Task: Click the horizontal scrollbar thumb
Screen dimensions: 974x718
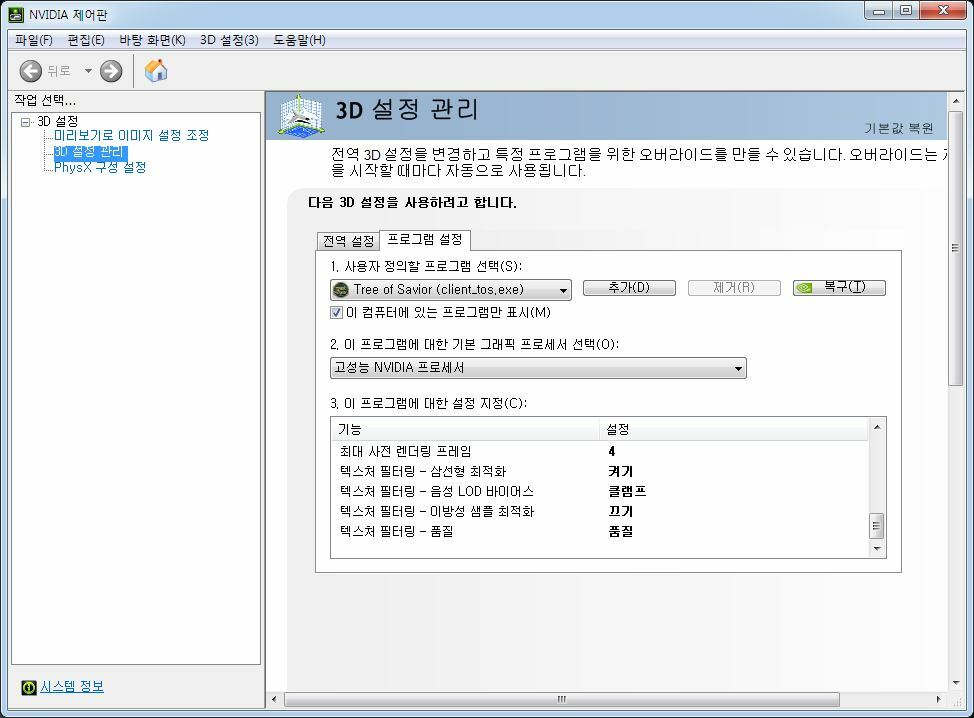Action: (x=562, y=699)
